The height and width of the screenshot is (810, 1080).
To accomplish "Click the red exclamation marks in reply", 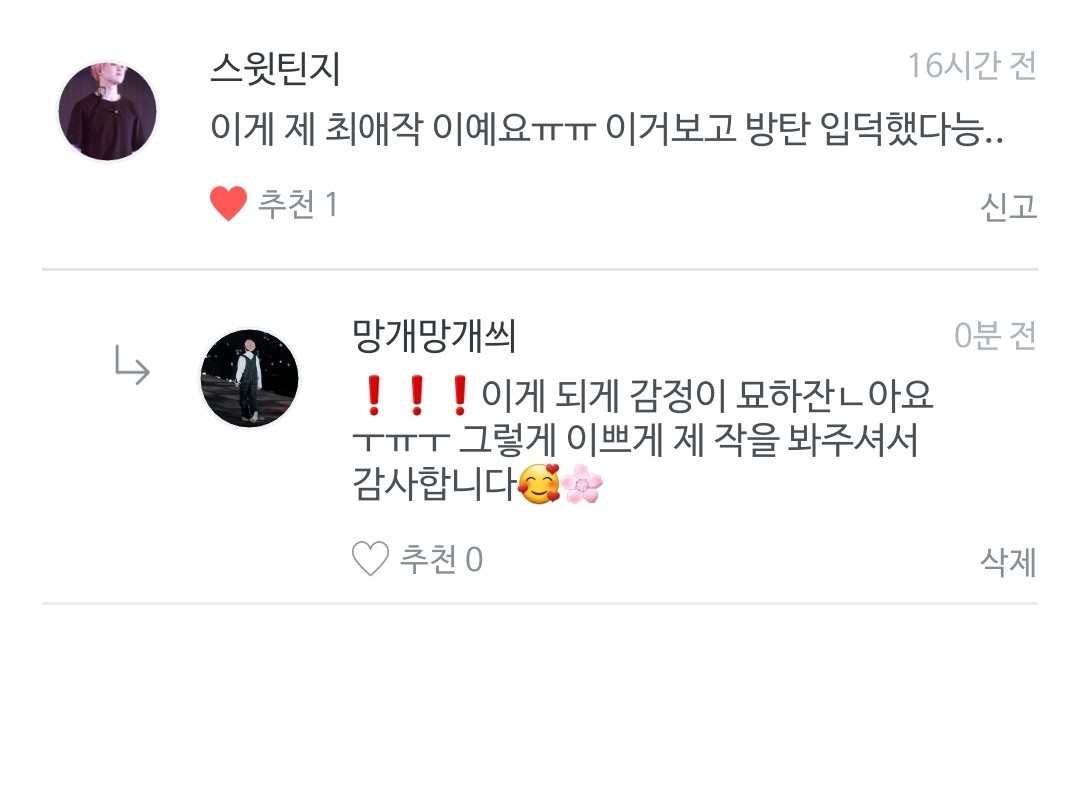I will pos(417,395).
